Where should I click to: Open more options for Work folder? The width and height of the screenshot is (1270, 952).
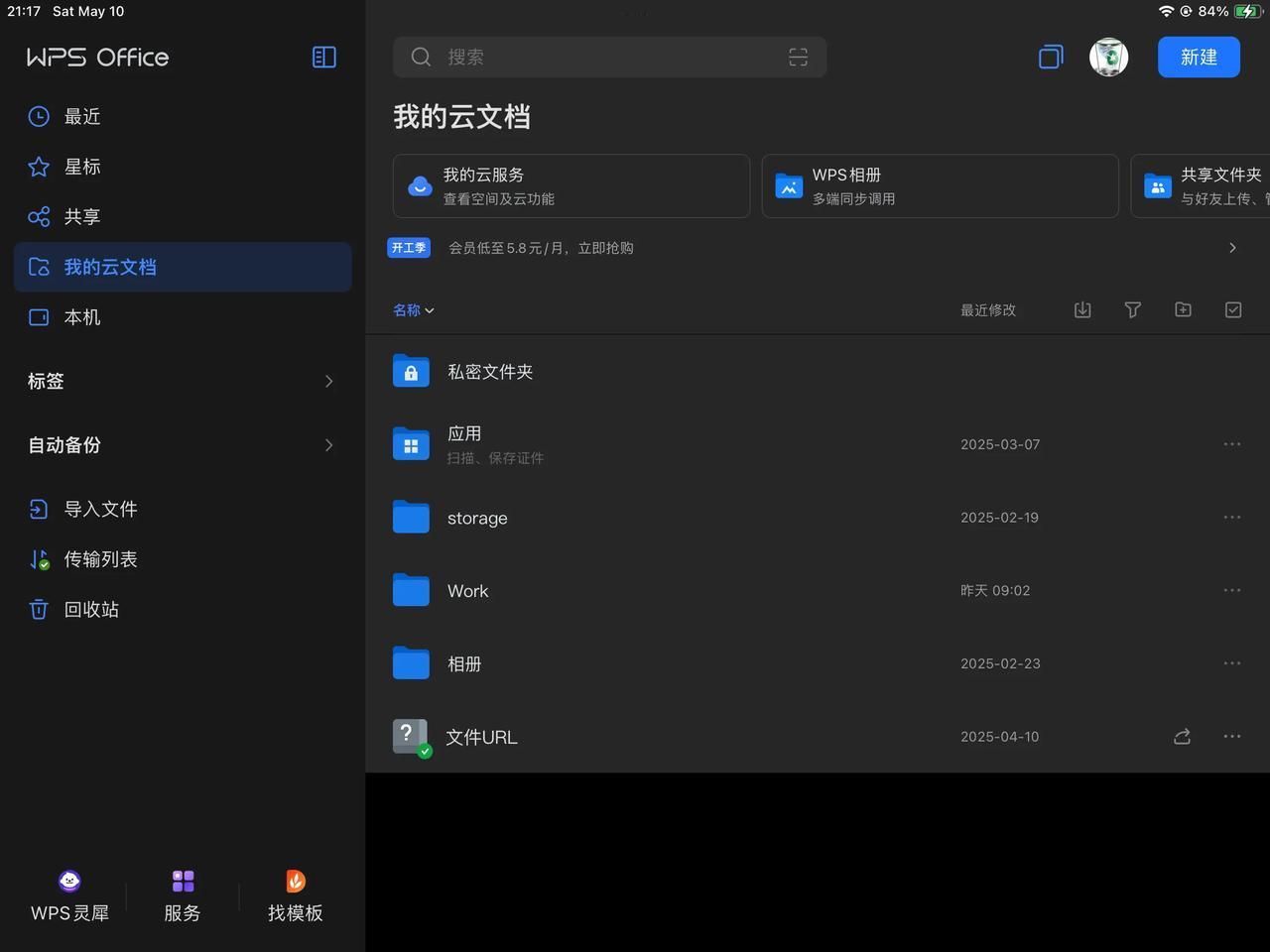[1232, 591]
